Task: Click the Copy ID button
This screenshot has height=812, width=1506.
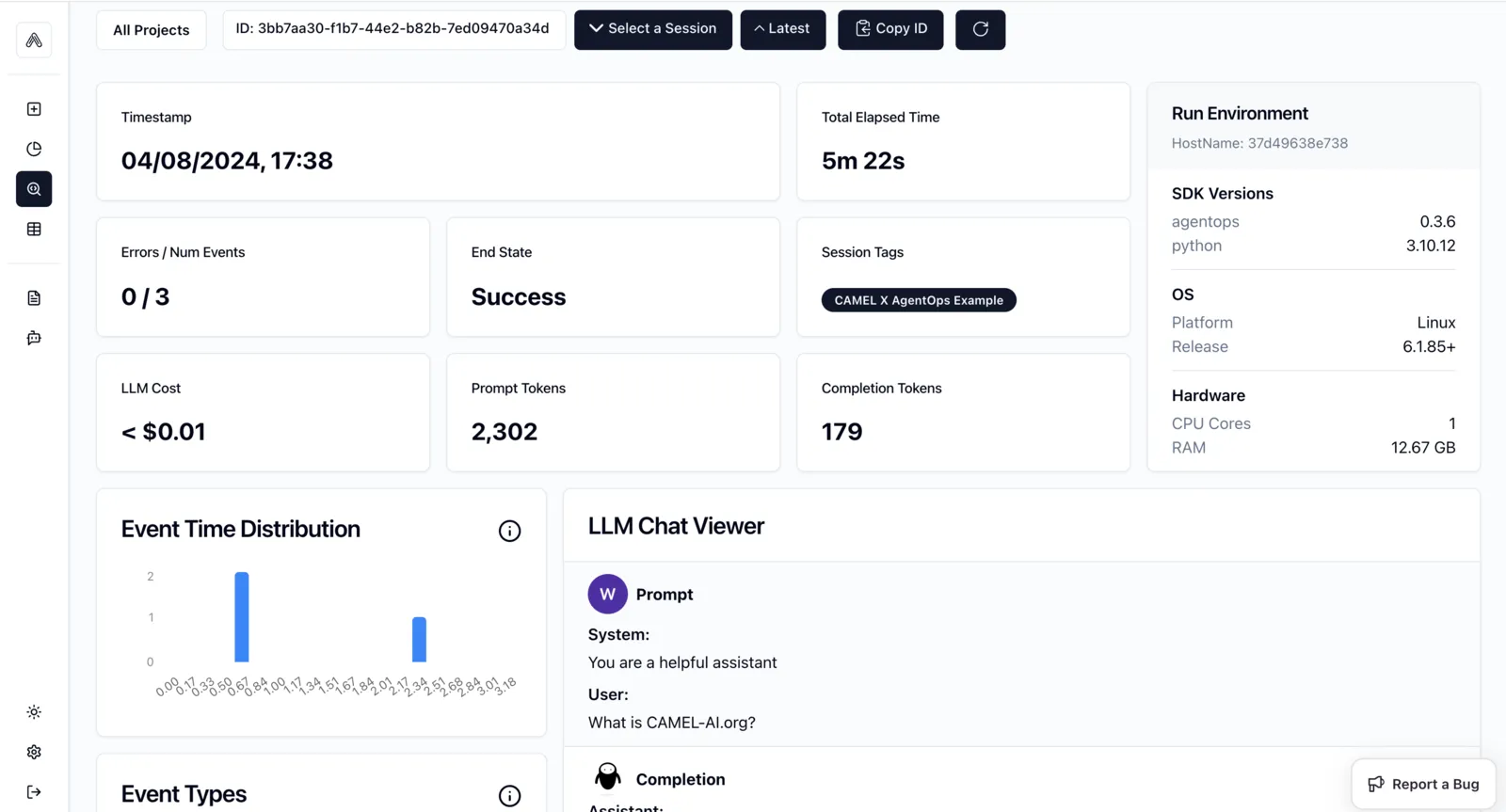Action: [890, 29]
